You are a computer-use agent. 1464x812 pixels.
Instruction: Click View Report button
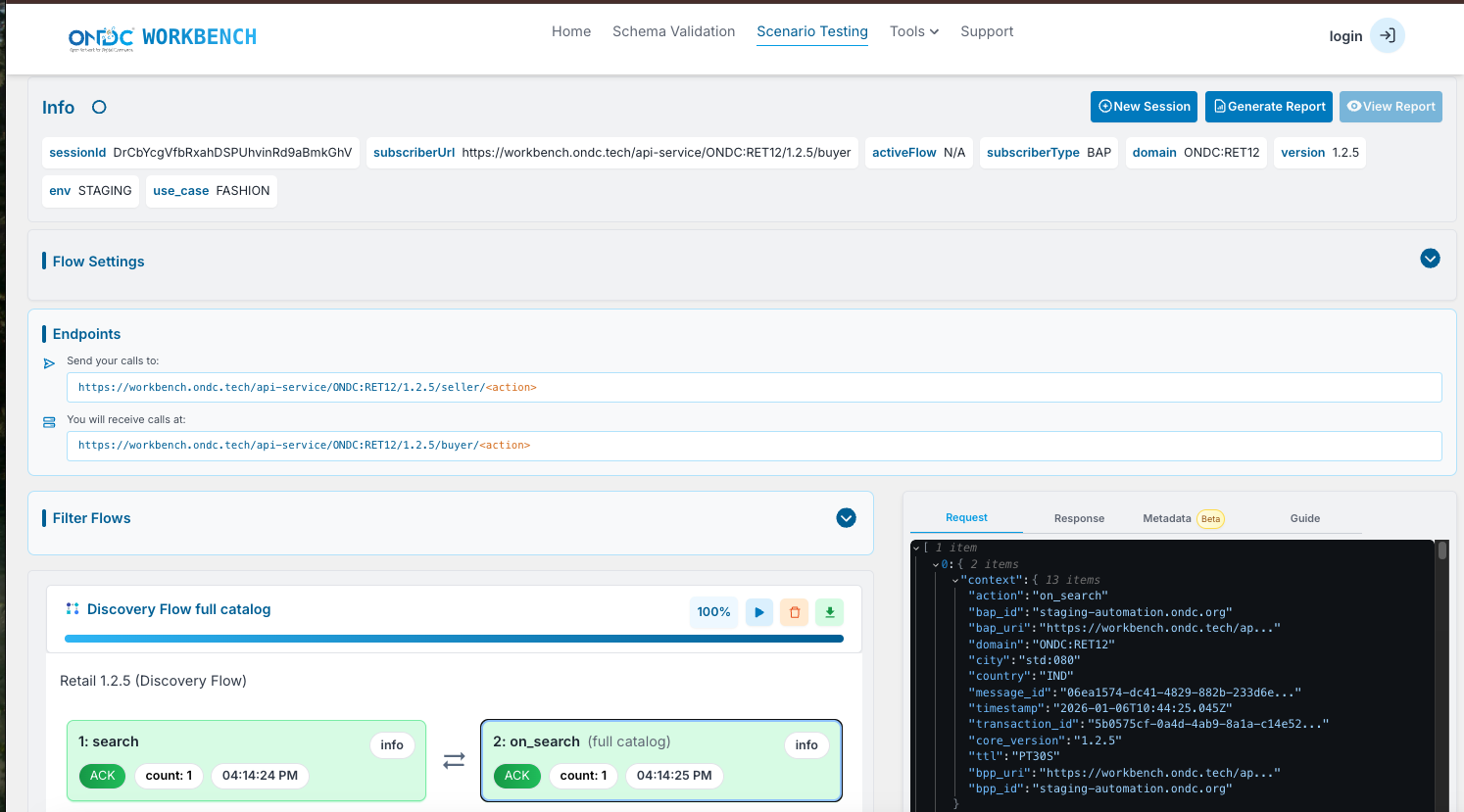[1391, 106]
